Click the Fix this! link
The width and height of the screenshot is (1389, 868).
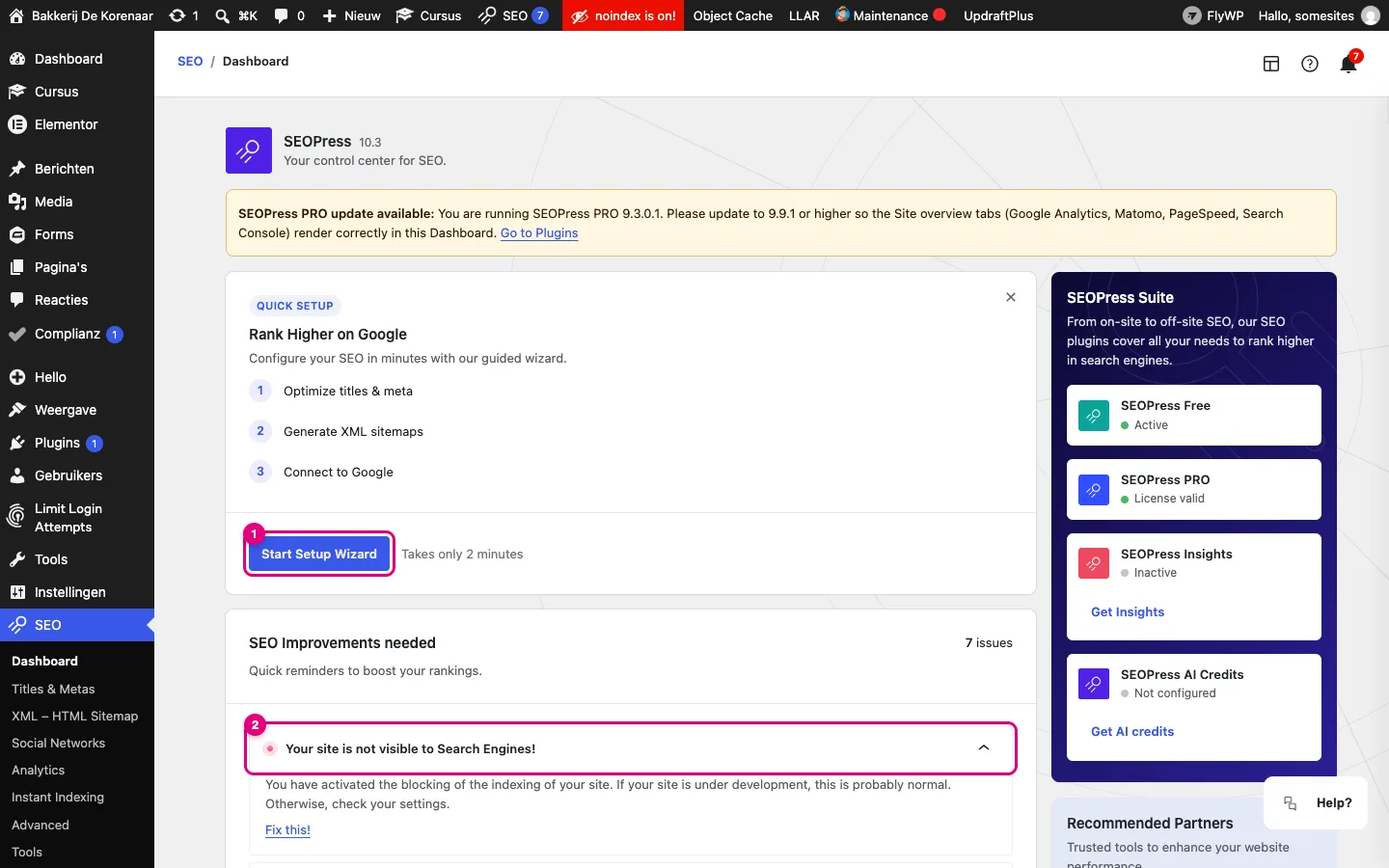tap(287, 829)
